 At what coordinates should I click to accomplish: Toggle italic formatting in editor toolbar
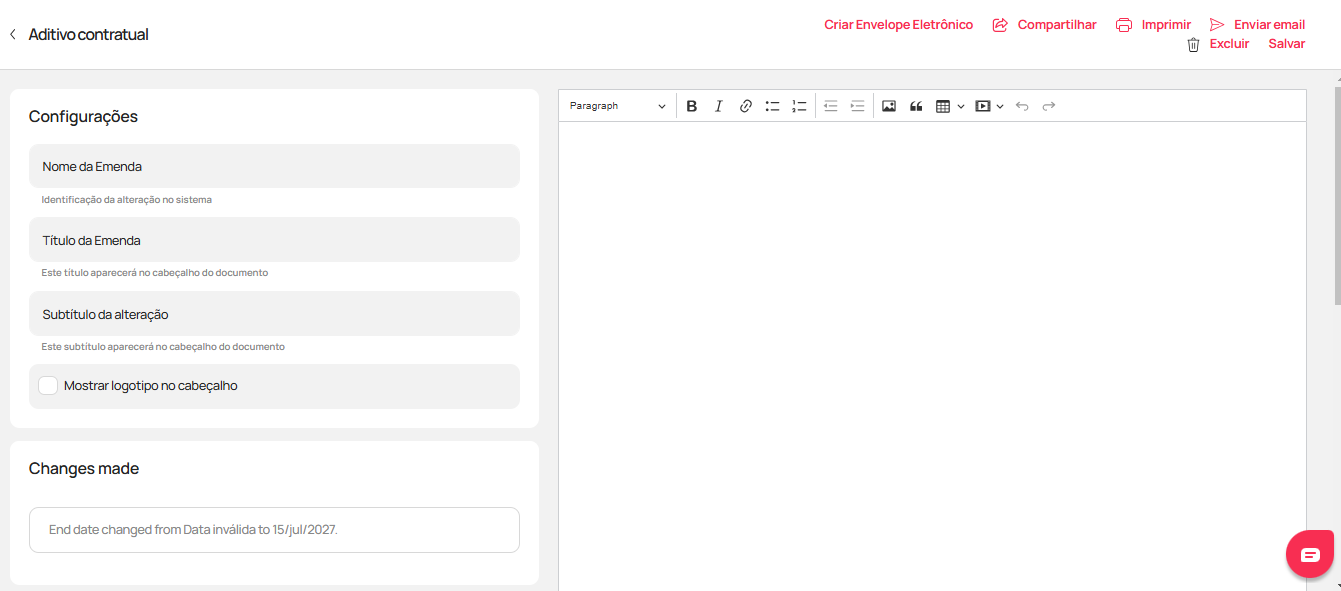tap(718, 106)
